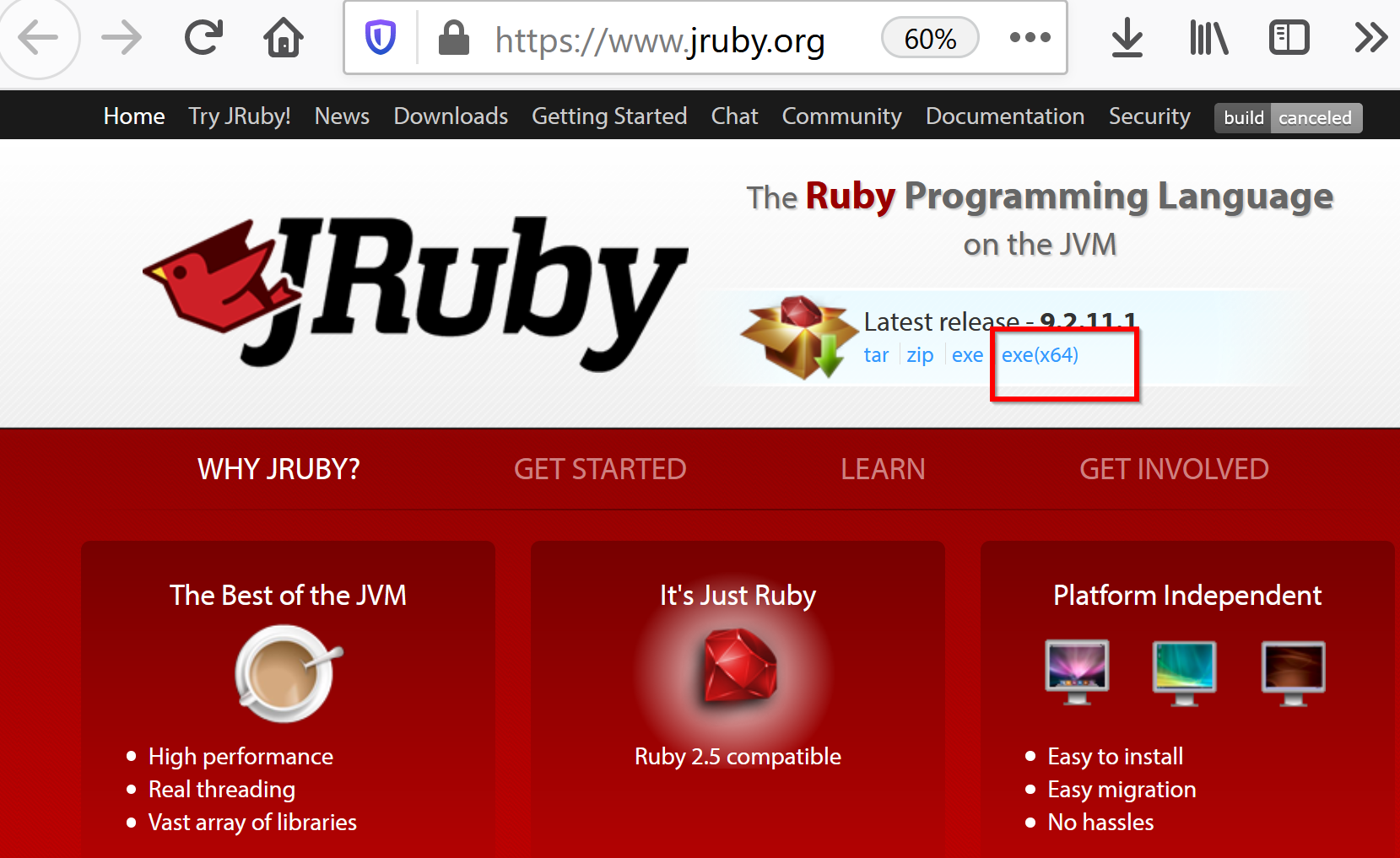The image size is (1400, 858).
Task: Click the build canceled status badge
Action: (x=1288, y=118)
